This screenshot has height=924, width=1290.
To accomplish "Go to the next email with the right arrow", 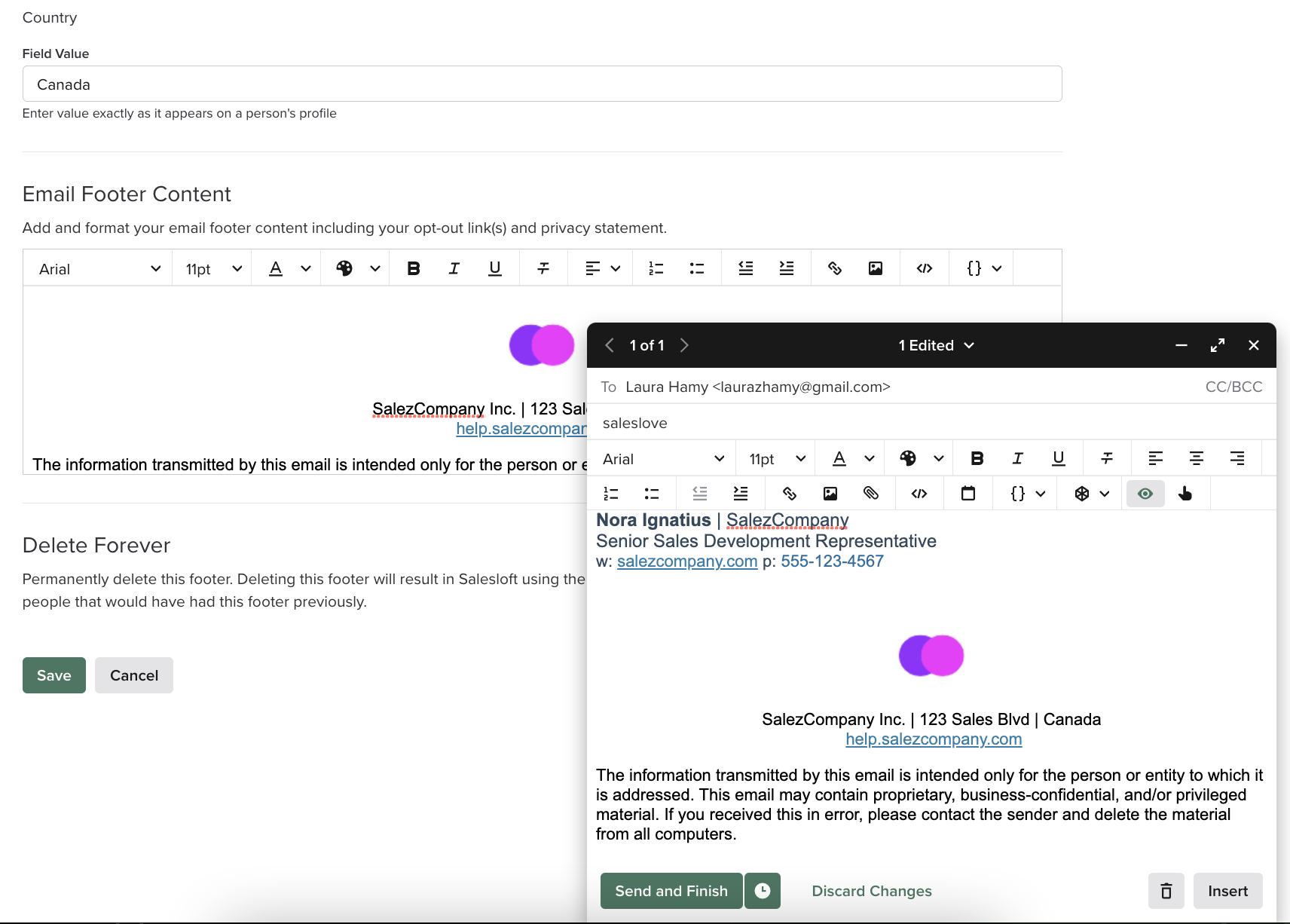I will click(684, 345).
